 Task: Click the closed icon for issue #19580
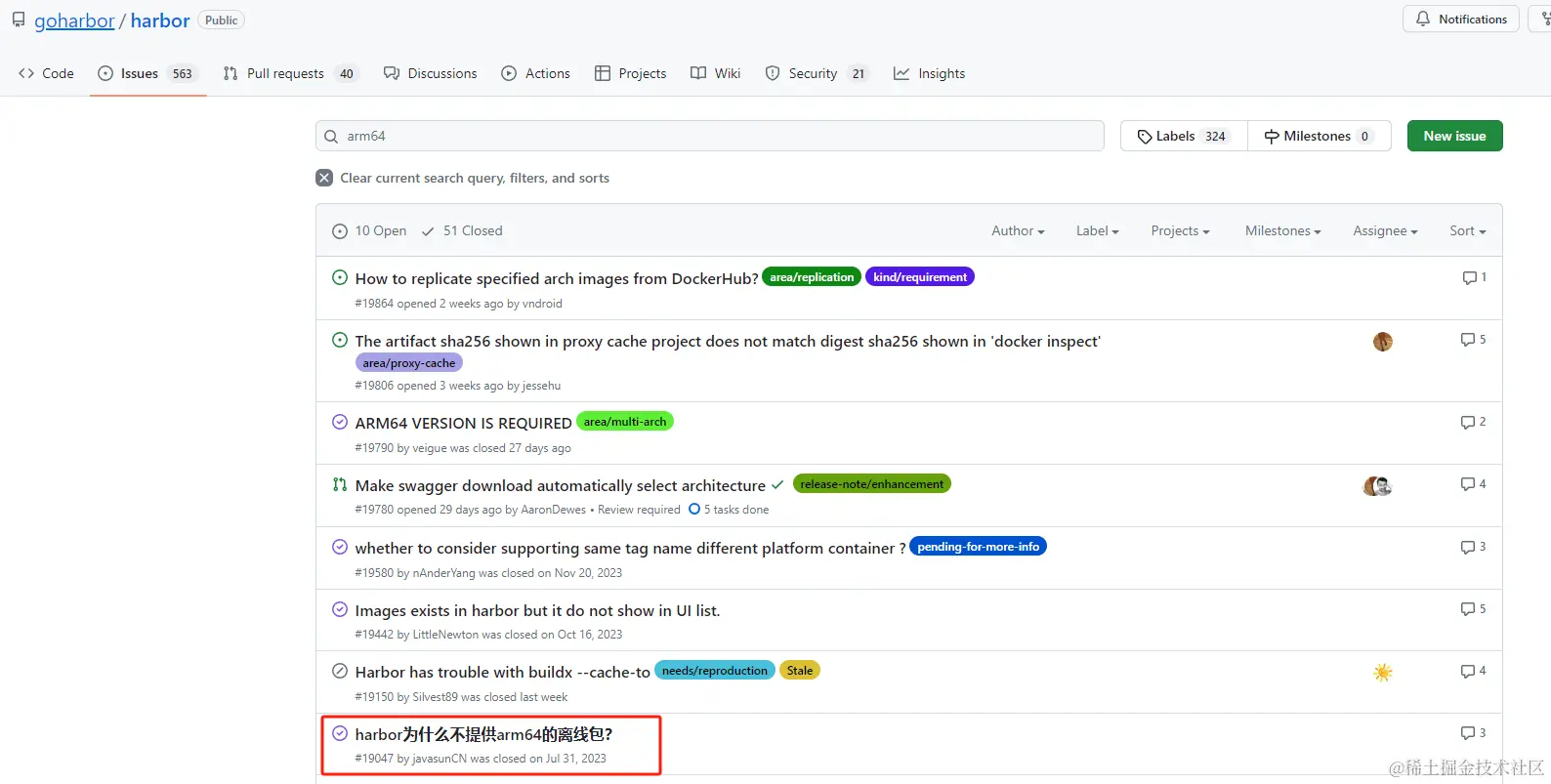tap(340, 547)
